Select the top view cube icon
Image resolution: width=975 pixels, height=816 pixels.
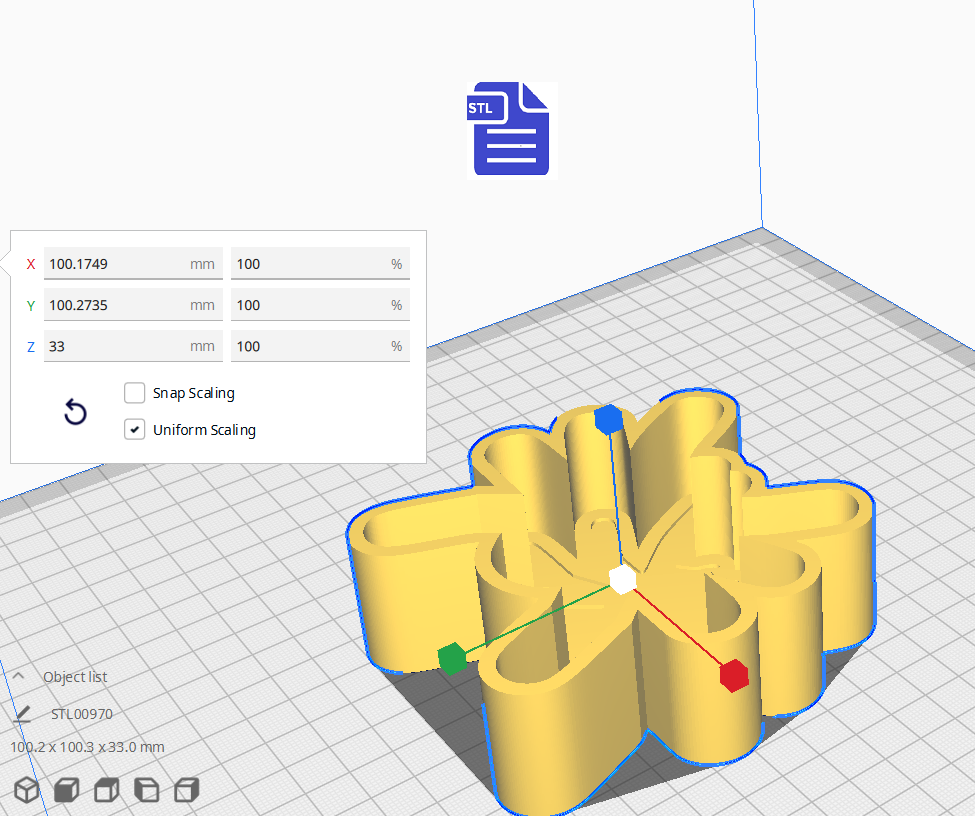click(106, 790)
